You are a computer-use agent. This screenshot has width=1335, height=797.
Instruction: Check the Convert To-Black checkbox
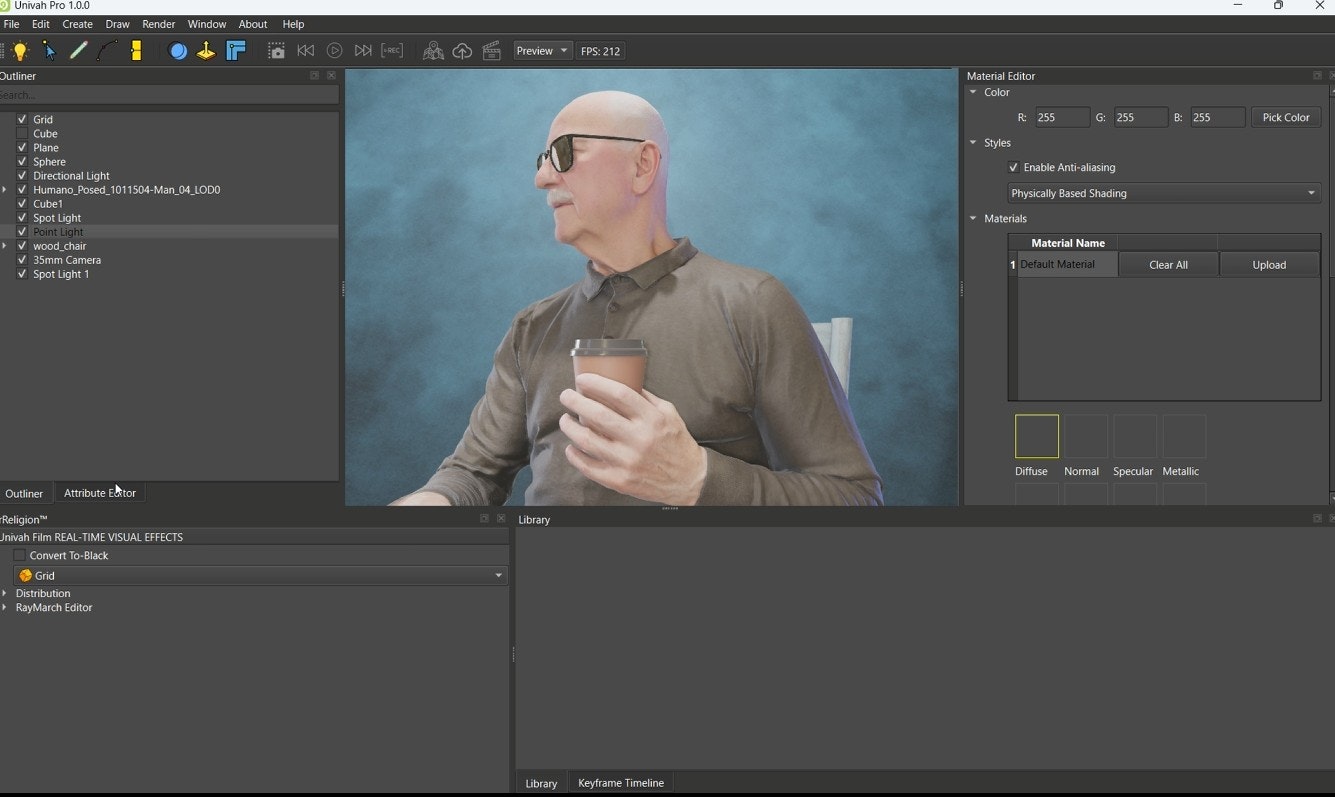(19, 556)
